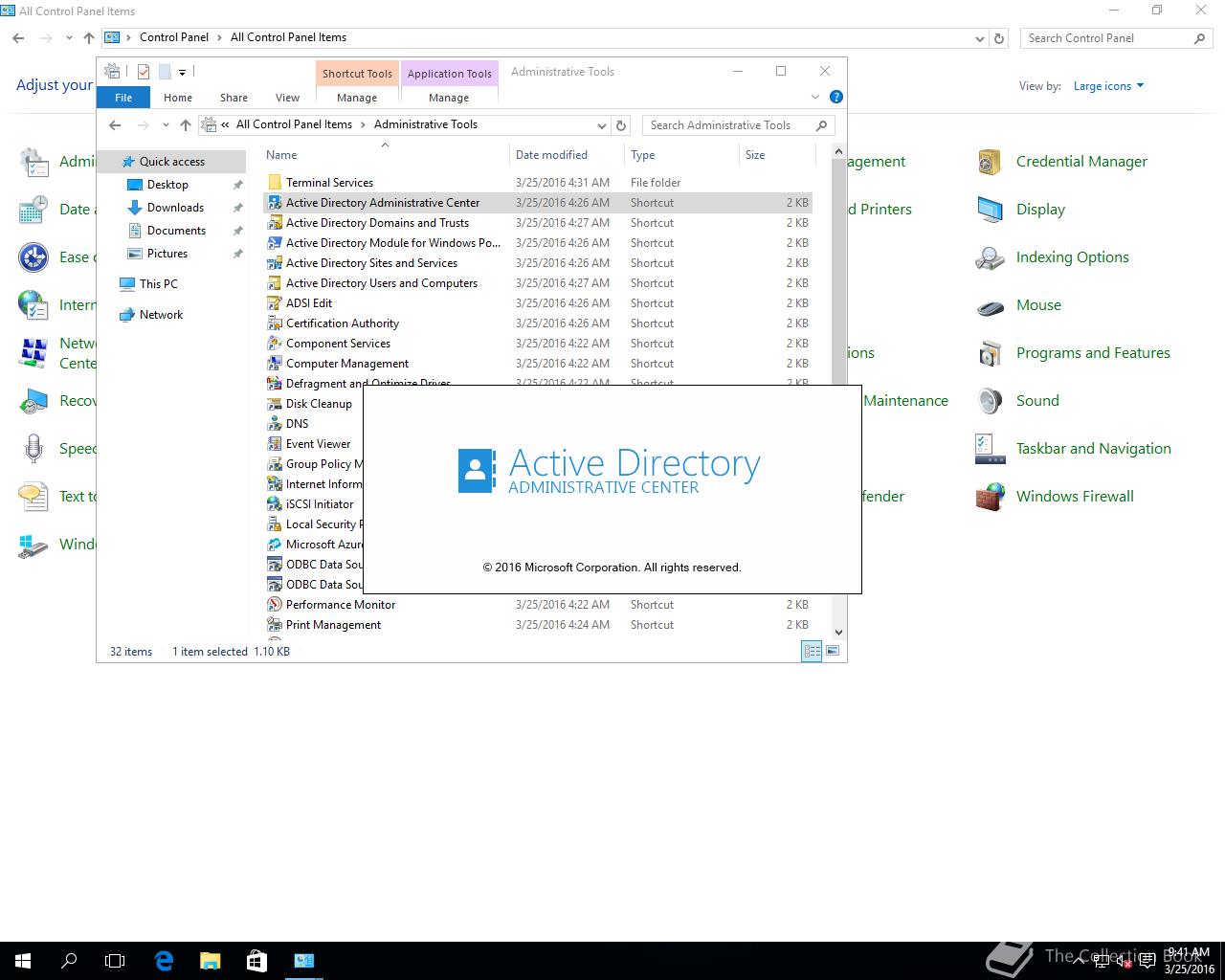Open recent locations dropdown in Administrative Tools
The image size is (1225, 980).
(x=166, y=125)
